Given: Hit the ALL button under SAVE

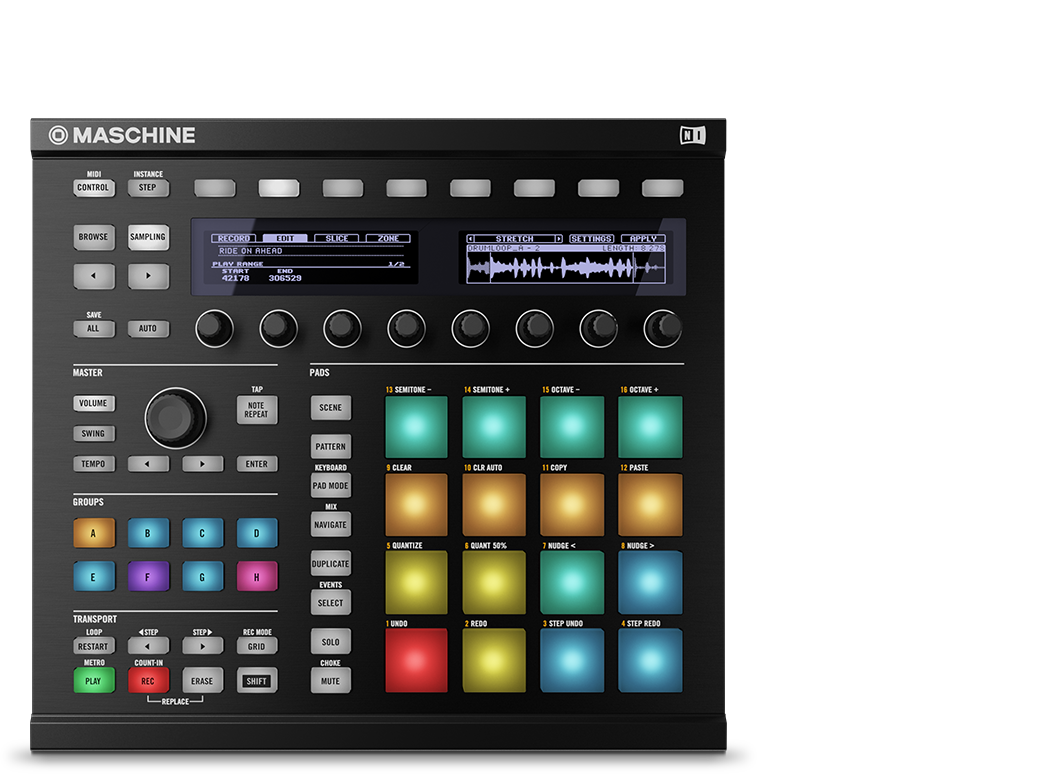Looking at the screenshot, I should pyautogui.click(x=94, y=328).
